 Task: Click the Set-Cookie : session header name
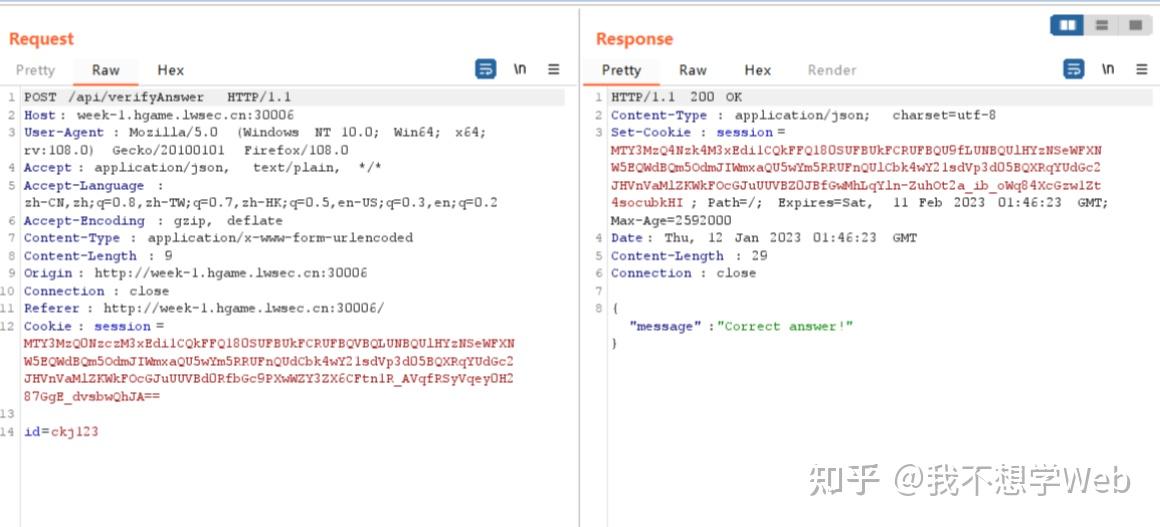(x=692, y=132)
